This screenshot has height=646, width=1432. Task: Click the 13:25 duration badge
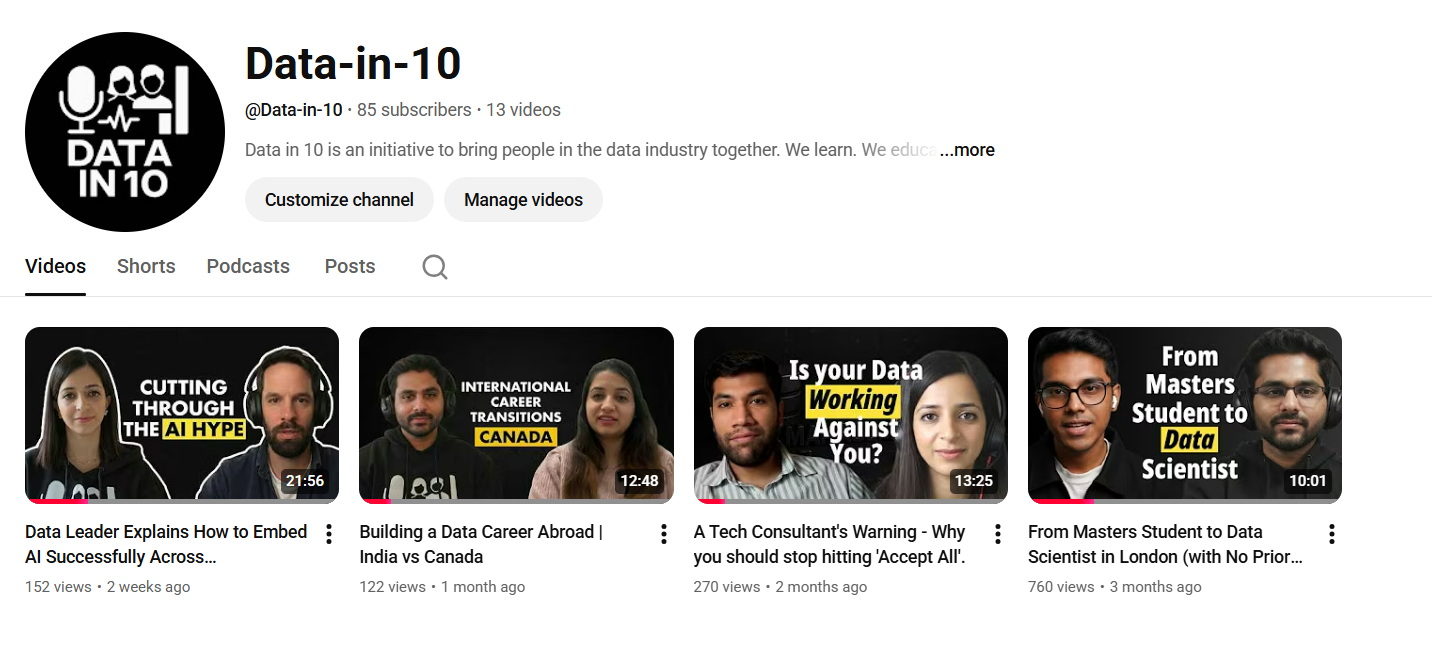click(x=974, y=481)
